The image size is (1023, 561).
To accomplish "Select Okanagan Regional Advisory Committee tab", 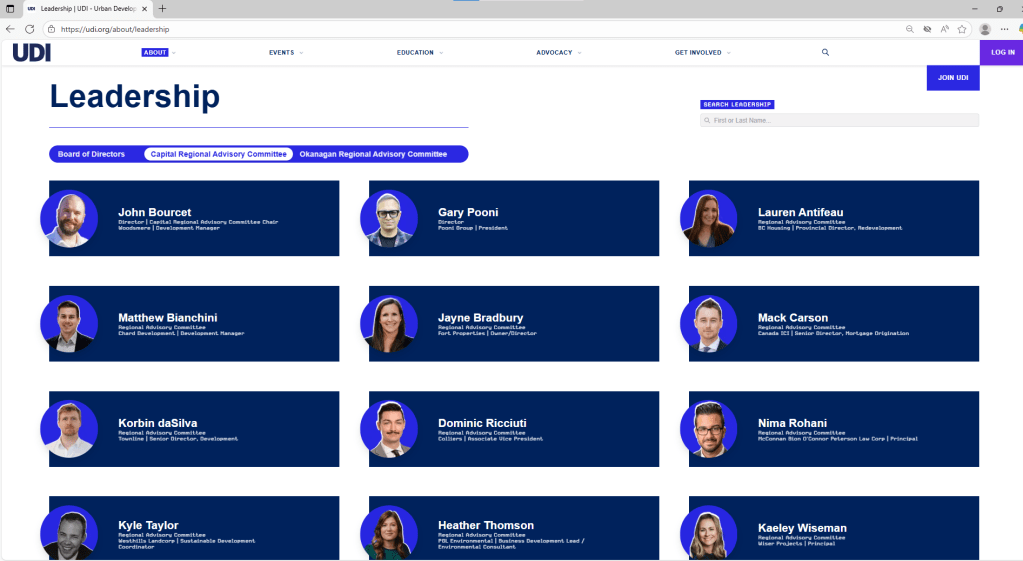I will pos(373,154).
